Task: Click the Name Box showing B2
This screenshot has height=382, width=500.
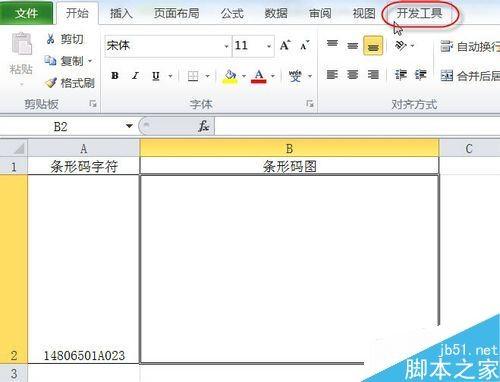Action: [62, 127]
